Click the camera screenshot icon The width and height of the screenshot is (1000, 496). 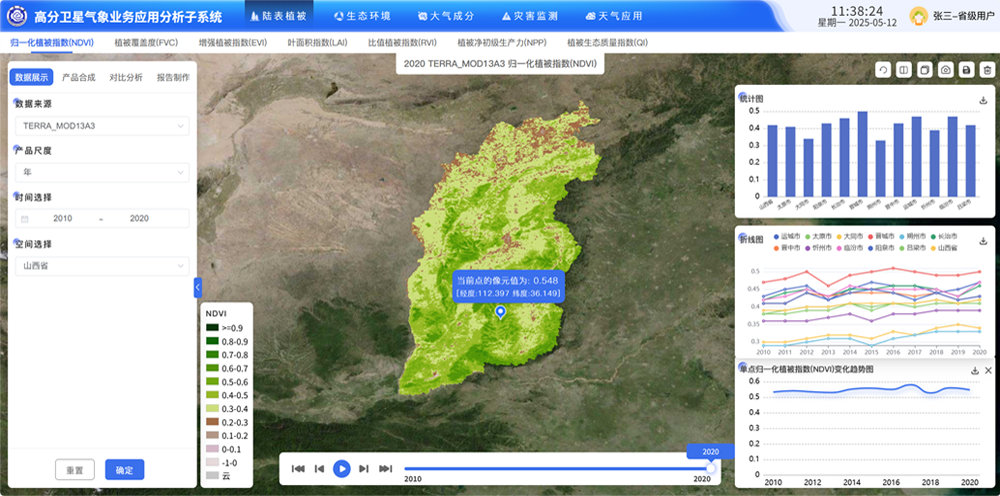(x=946, y=70)
